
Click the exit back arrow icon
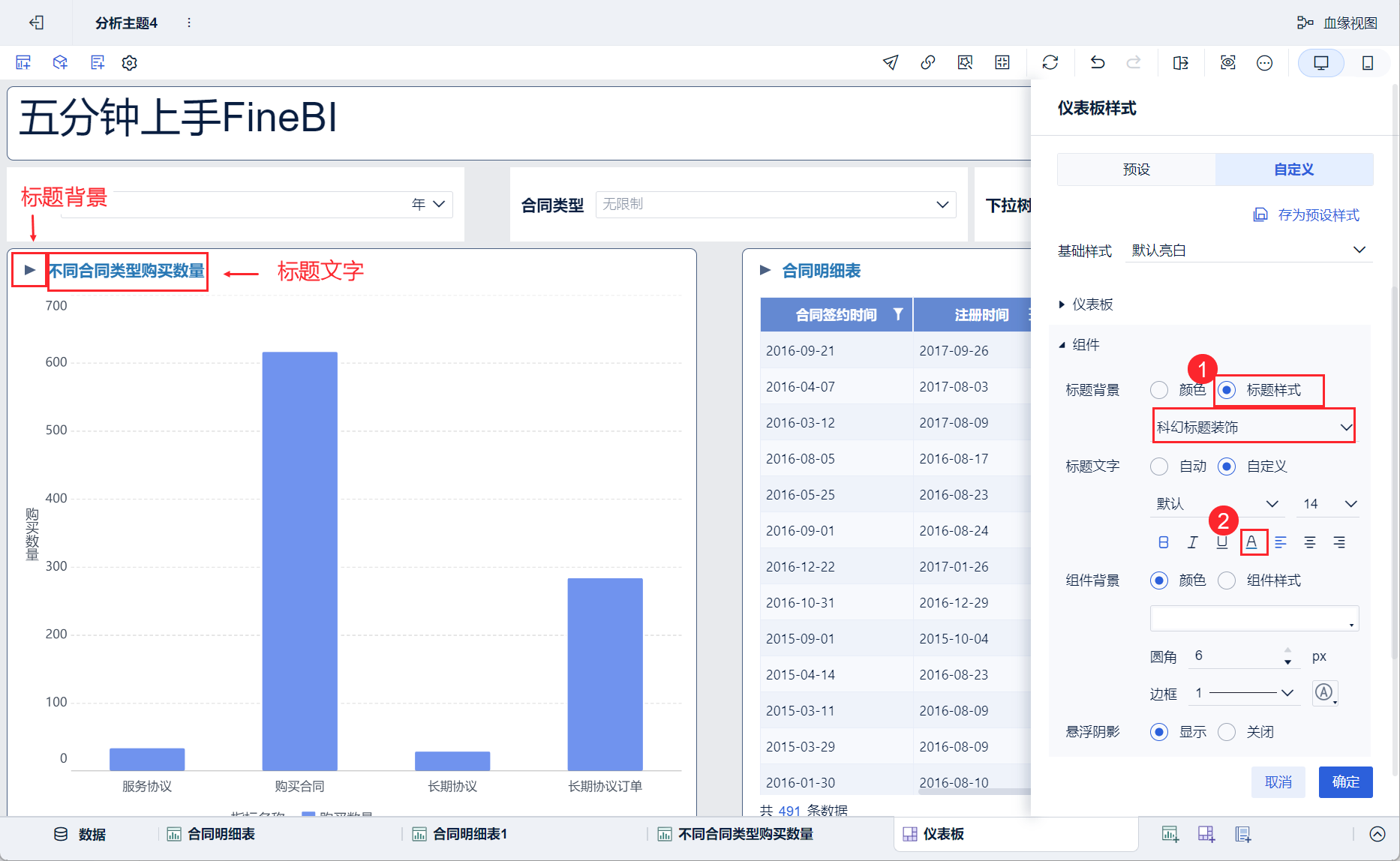click(x=36, y=22)
